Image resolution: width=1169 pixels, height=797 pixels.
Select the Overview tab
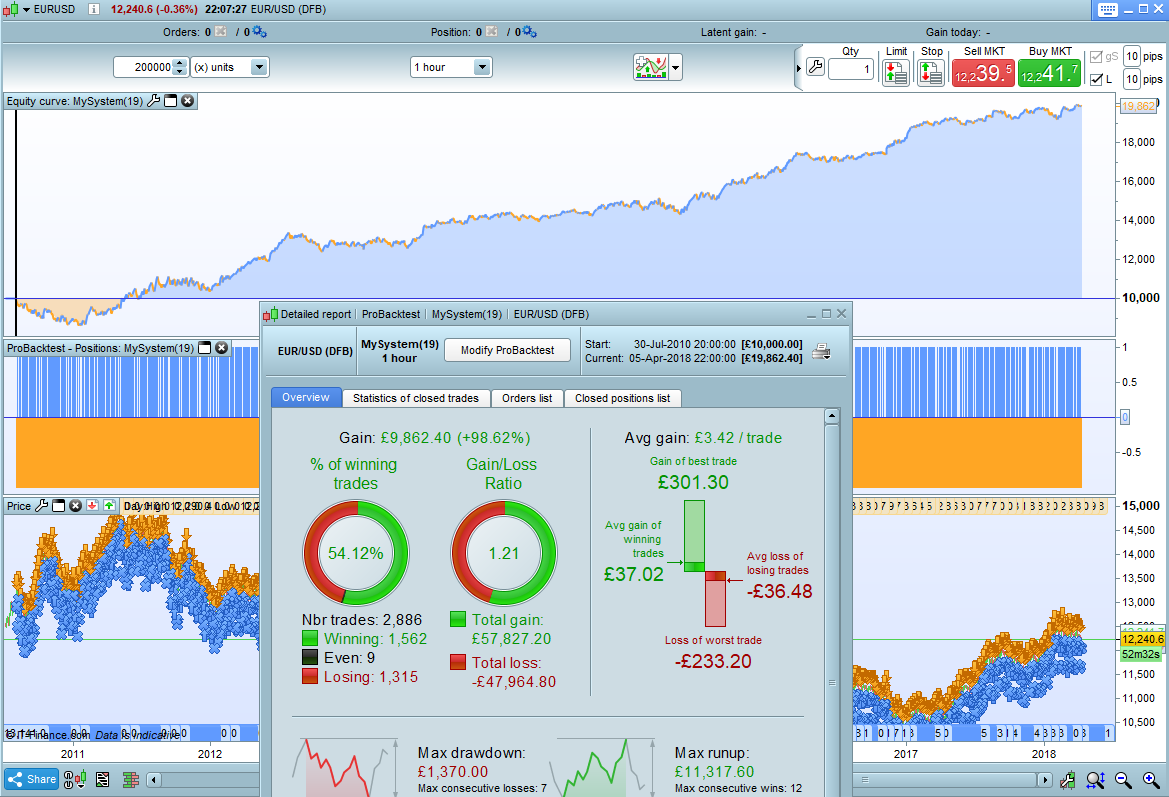(306, 397)
